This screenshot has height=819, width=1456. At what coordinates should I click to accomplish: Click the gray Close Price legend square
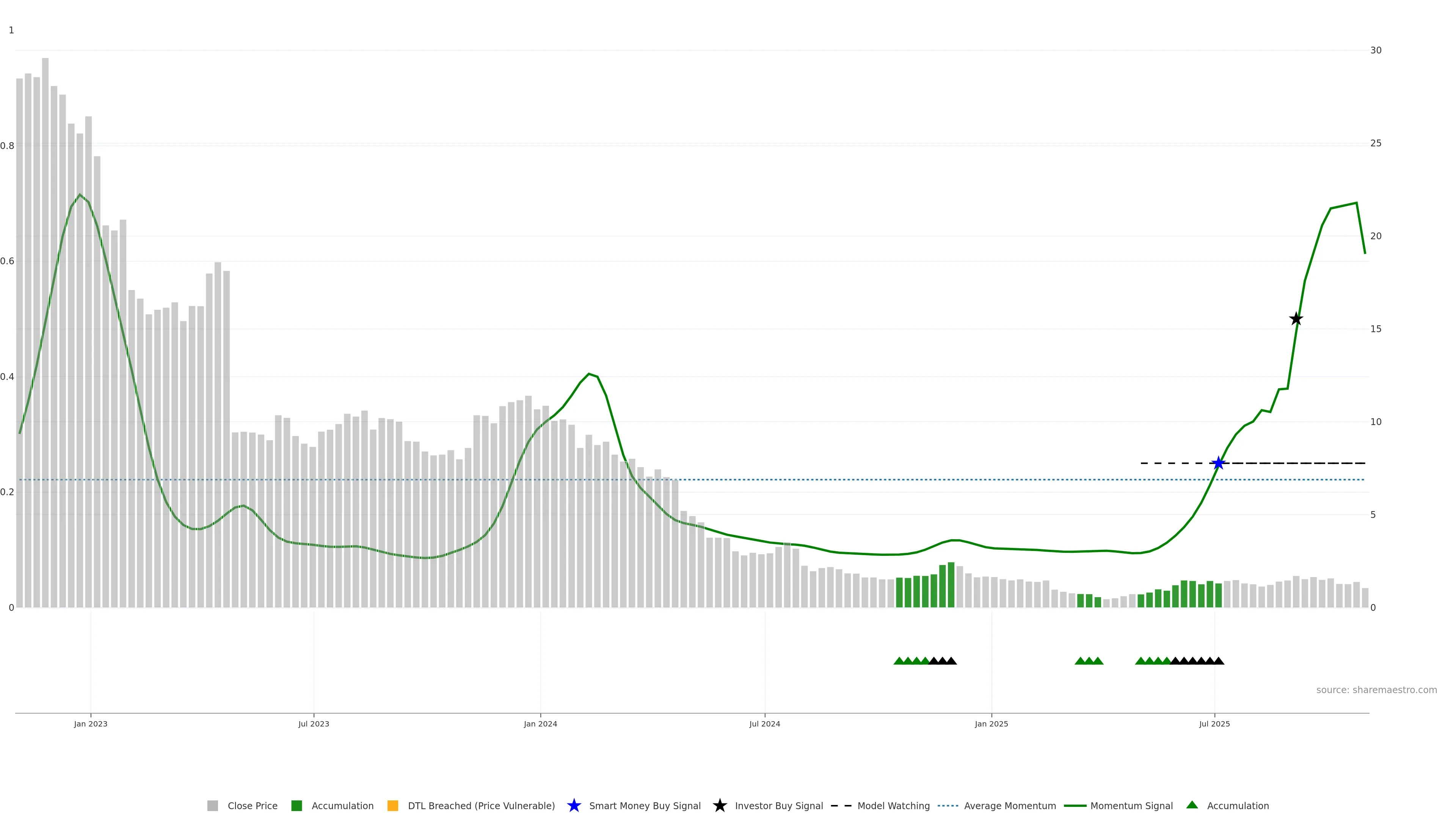pyautogui.click(x=212, y=805)
